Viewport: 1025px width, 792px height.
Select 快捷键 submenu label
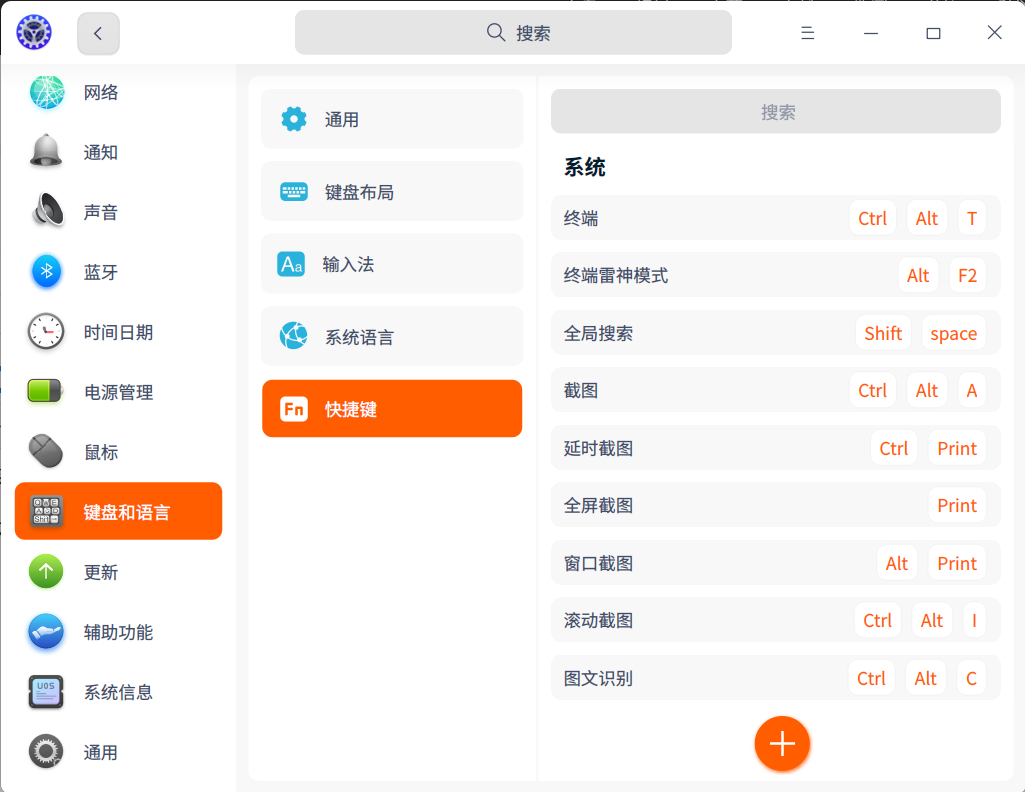(351, 409)
